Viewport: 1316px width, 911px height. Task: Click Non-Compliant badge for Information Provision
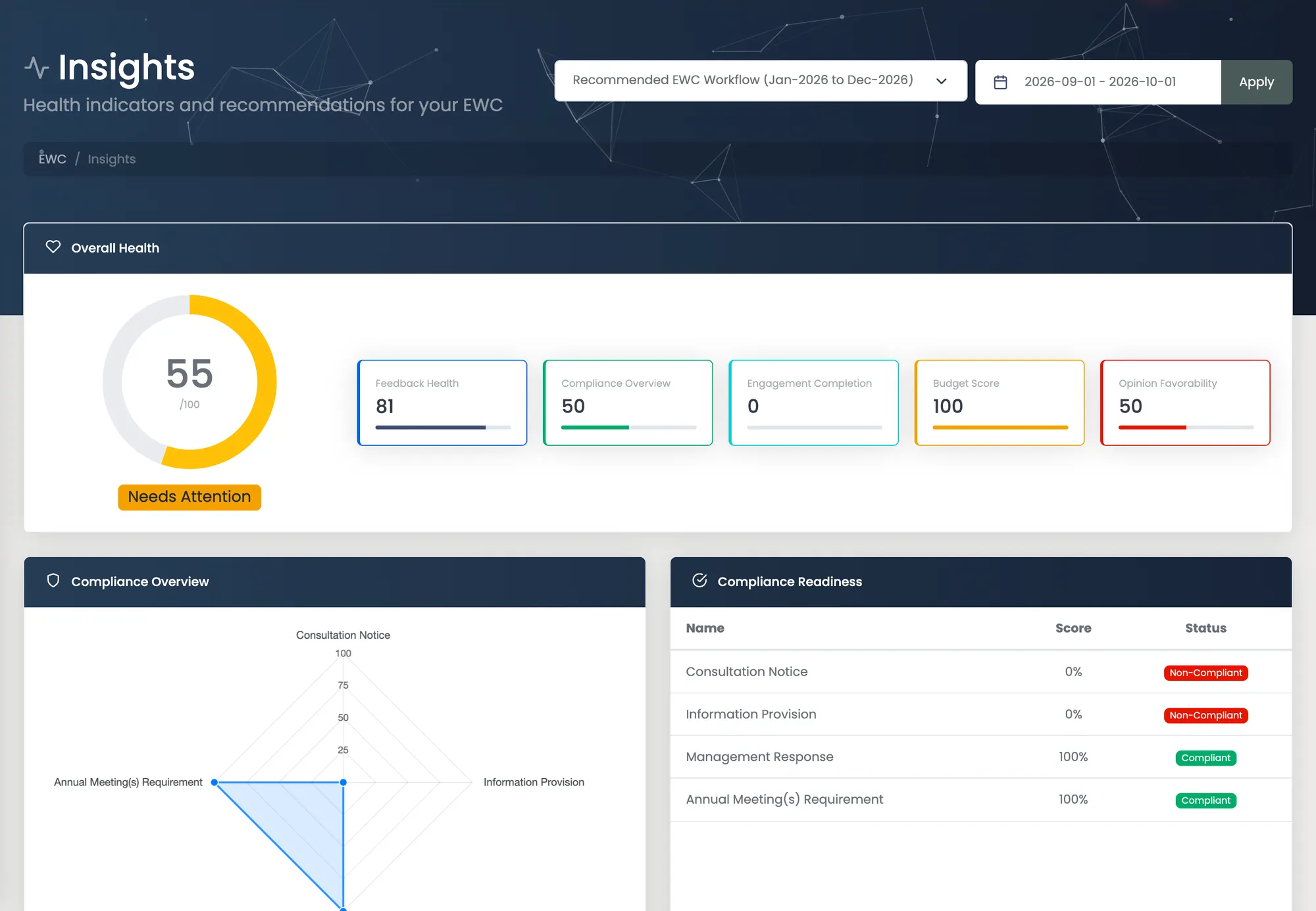[1205, 716]
